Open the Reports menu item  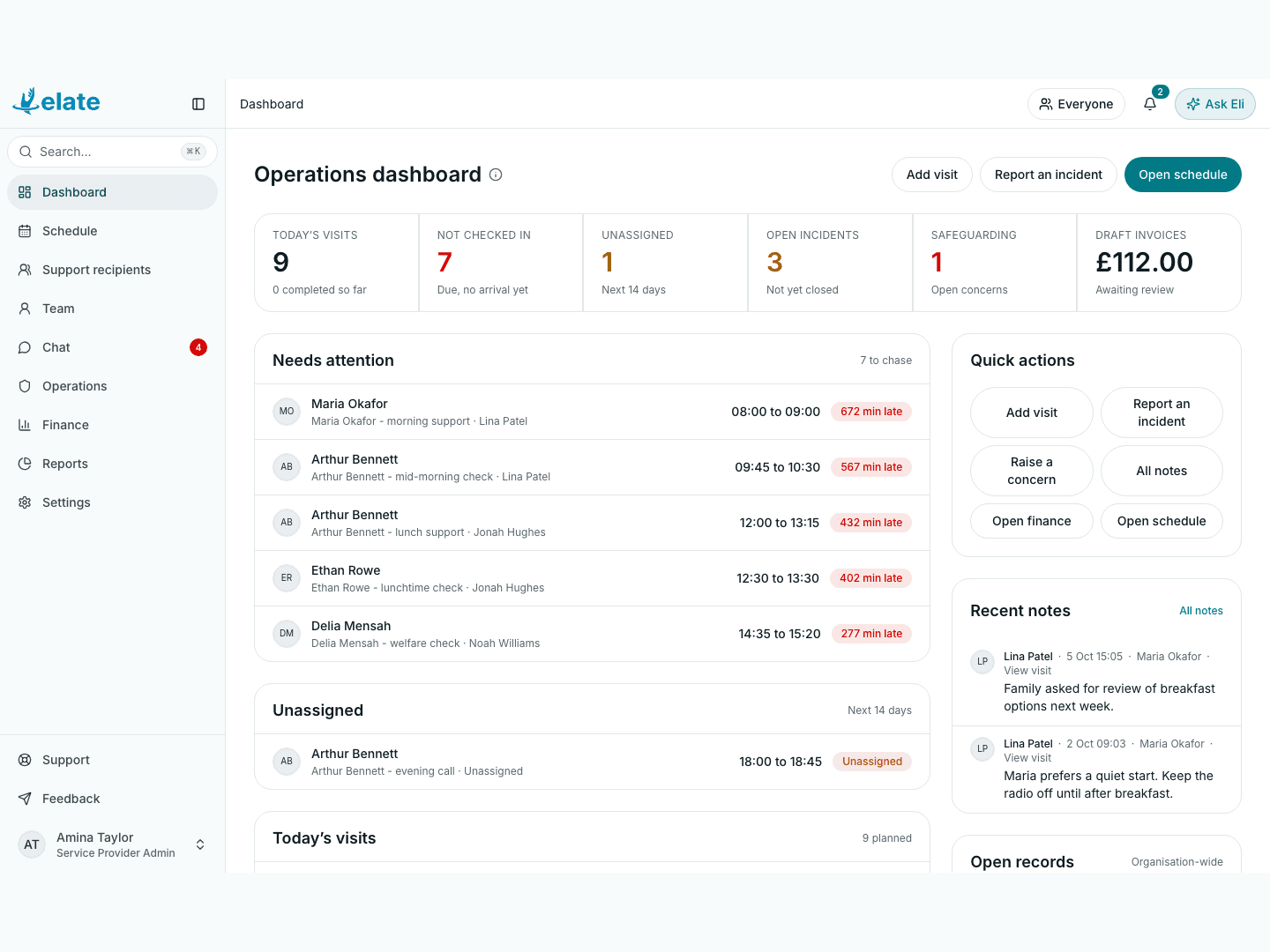point(112,464)
